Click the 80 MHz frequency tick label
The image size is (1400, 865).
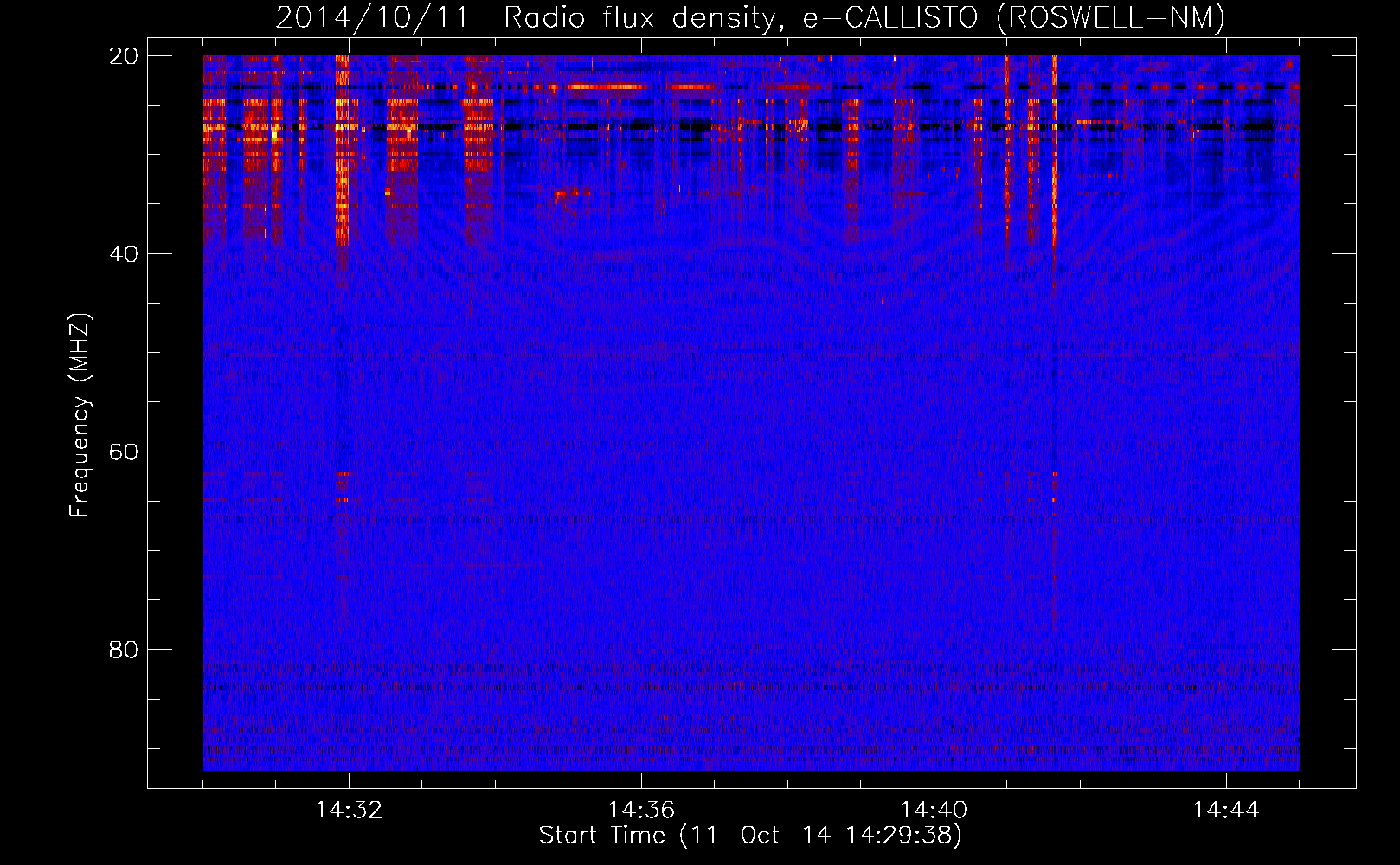(124, 650)
